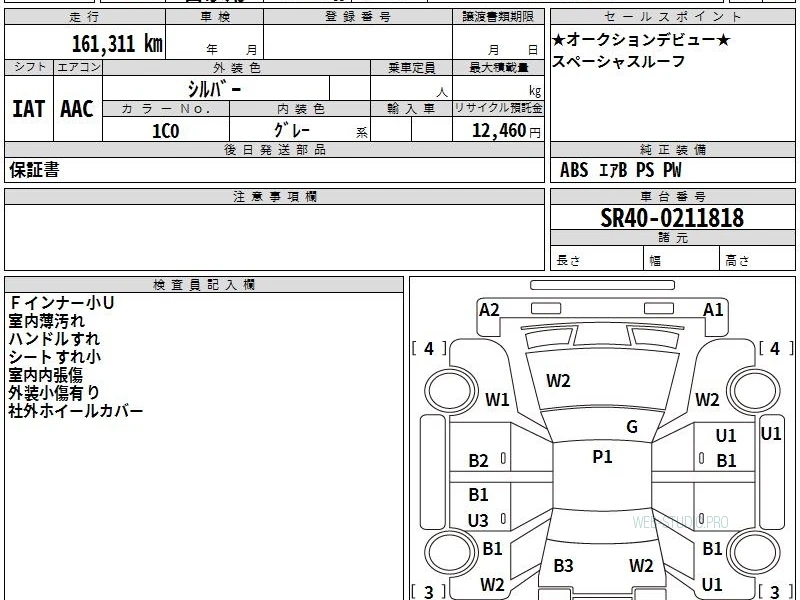Image resolution: width=800 pixels, height=600 pixels.
Task: Select the note シートすれ小
Action: tap(55, 357)
